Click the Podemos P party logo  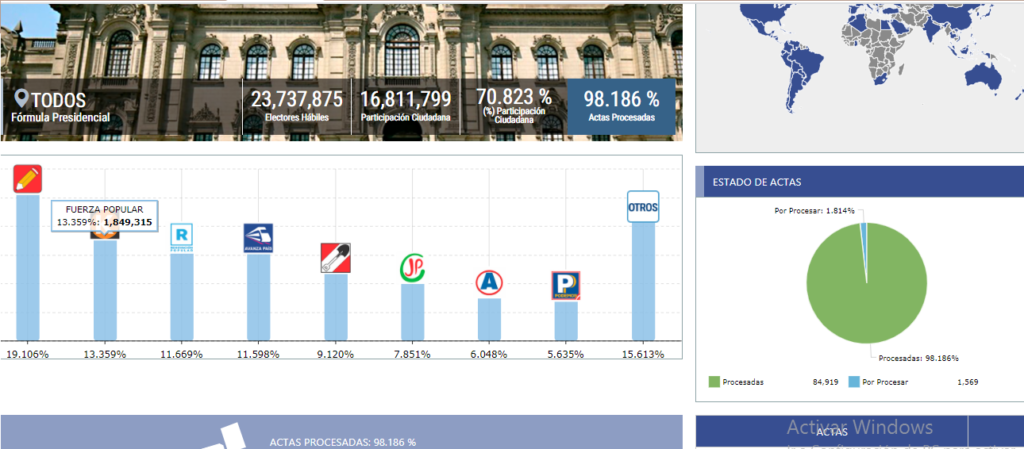click(566, 286)
